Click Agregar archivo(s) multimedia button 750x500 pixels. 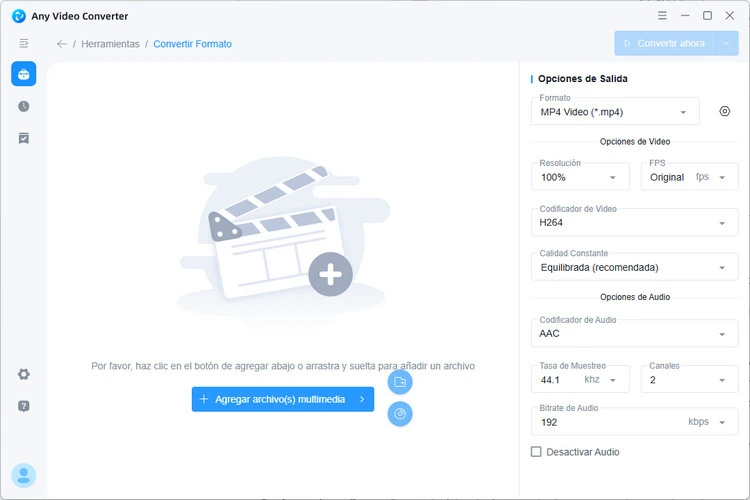coord(283,399)
